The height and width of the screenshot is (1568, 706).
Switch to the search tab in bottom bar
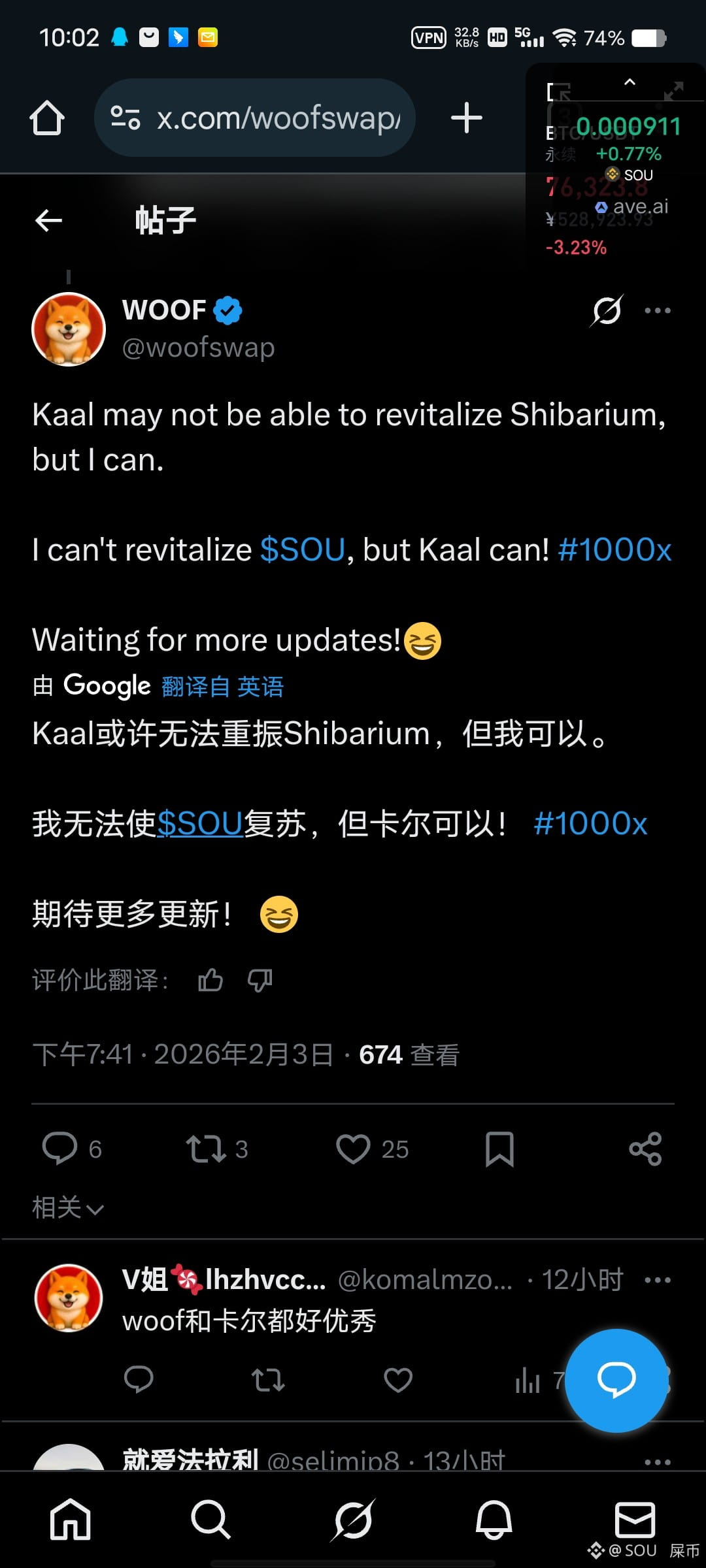click(x=210, y=1520)
